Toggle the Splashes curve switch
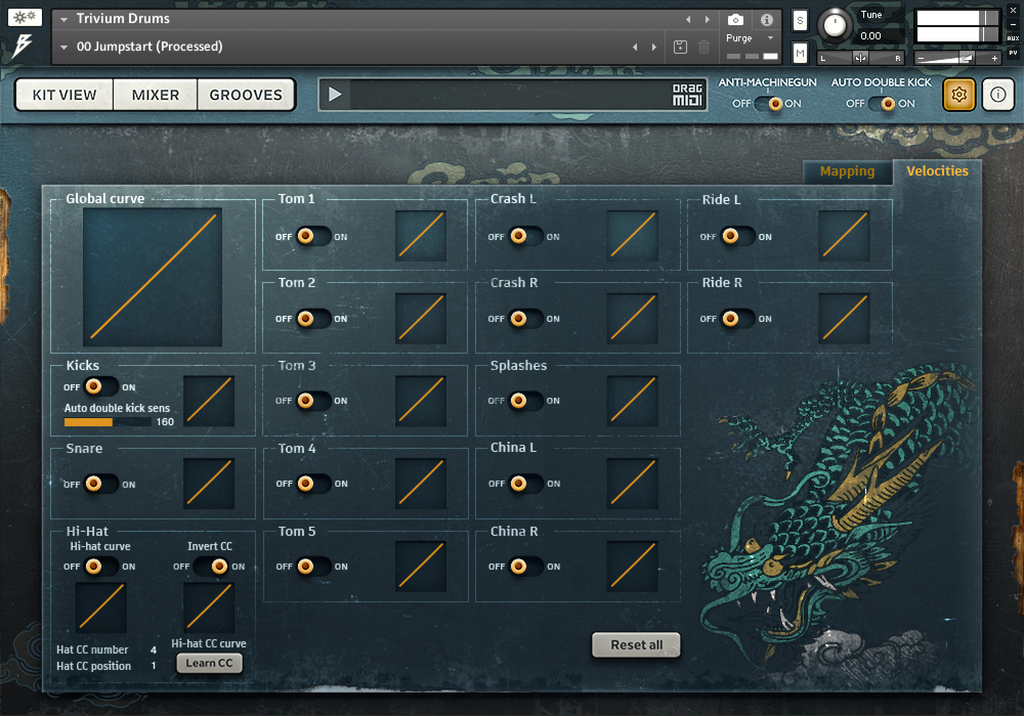This screenshot has width=1024, height=716. (x=526, y=400)
